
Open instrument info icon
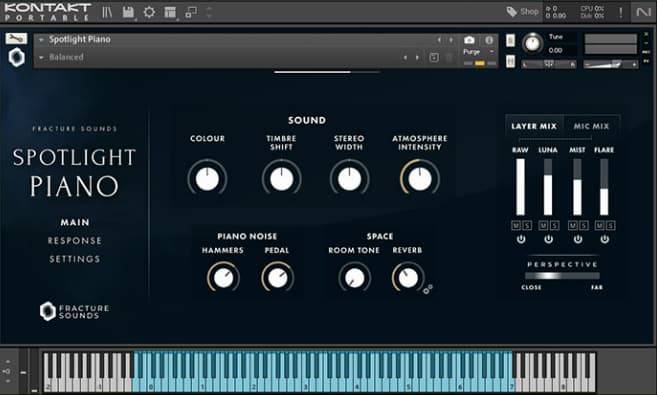(489, 40)
